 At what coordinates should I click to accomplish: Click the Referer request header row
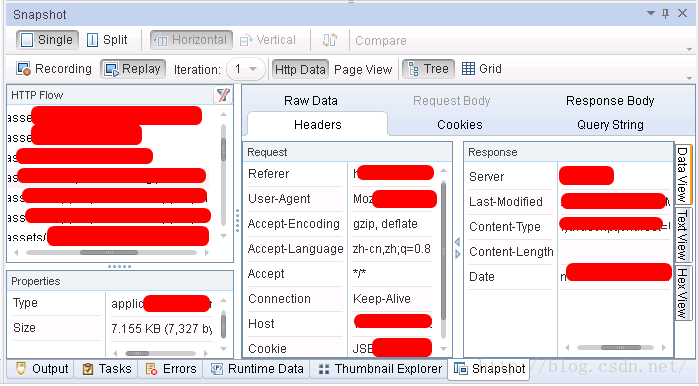(340, 174)
